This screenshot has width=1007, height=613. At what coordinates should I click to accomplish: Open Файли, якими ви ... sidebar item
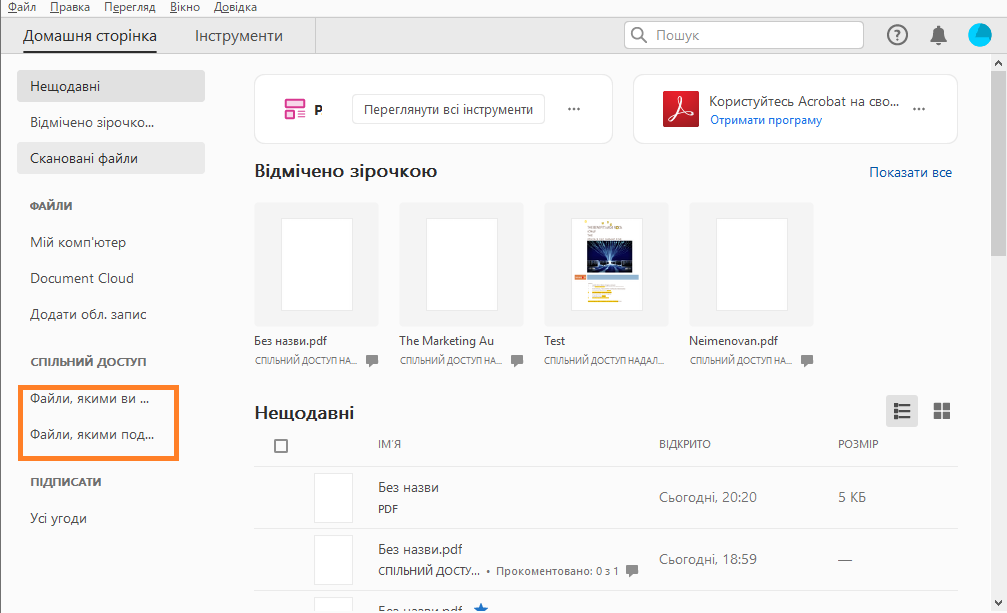click(x=89, y=399)
